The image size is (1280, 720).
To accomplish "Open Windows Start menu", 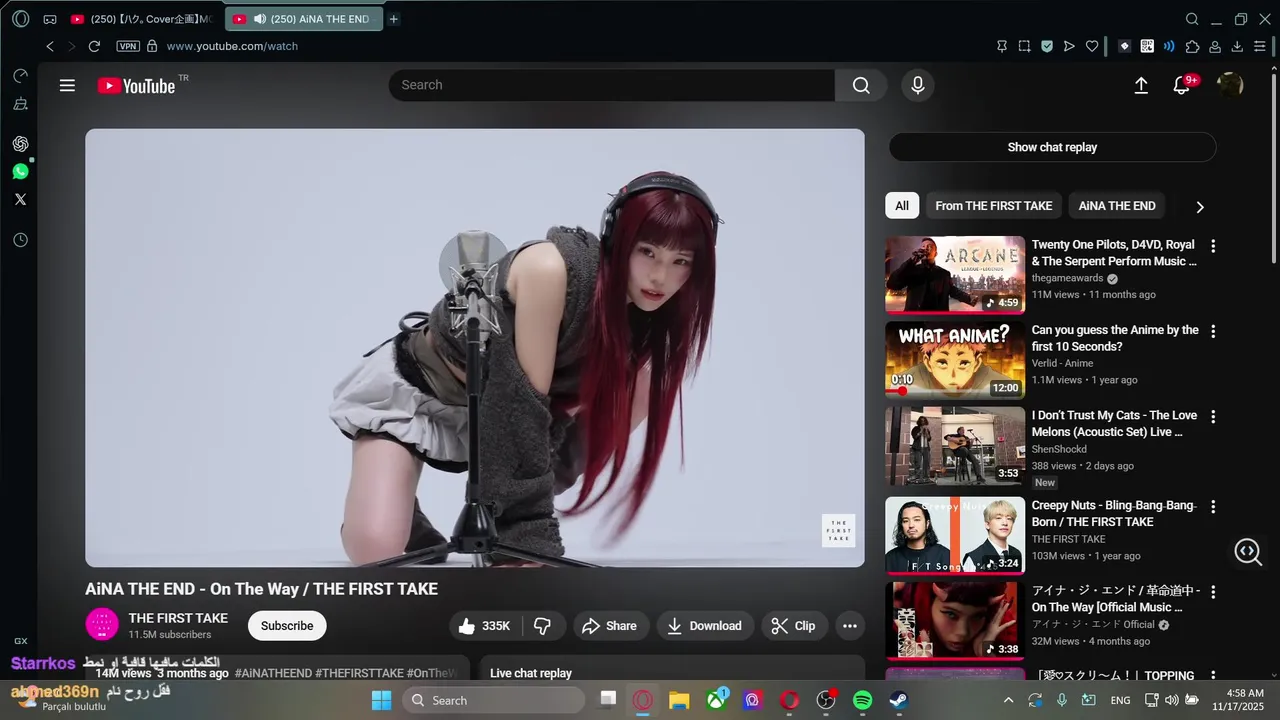I will pos(382,700).
